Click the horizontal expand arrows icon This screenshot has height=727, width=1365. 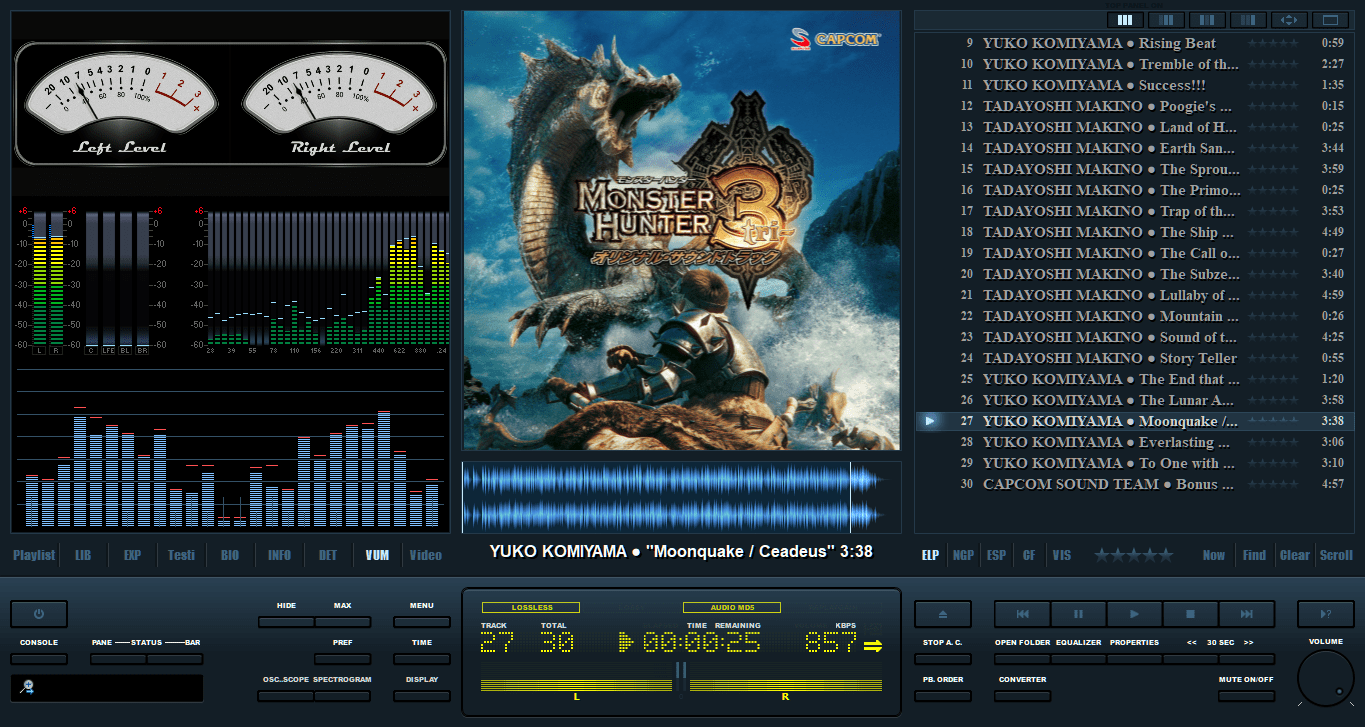point(1289,19)
